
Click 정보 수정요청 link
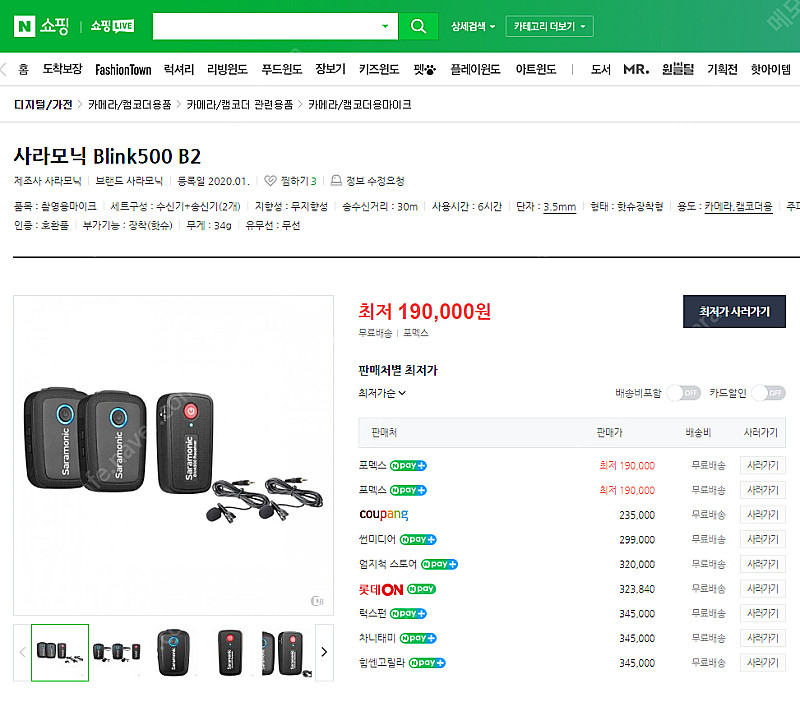pyautogui.click(x=375, y=181)
